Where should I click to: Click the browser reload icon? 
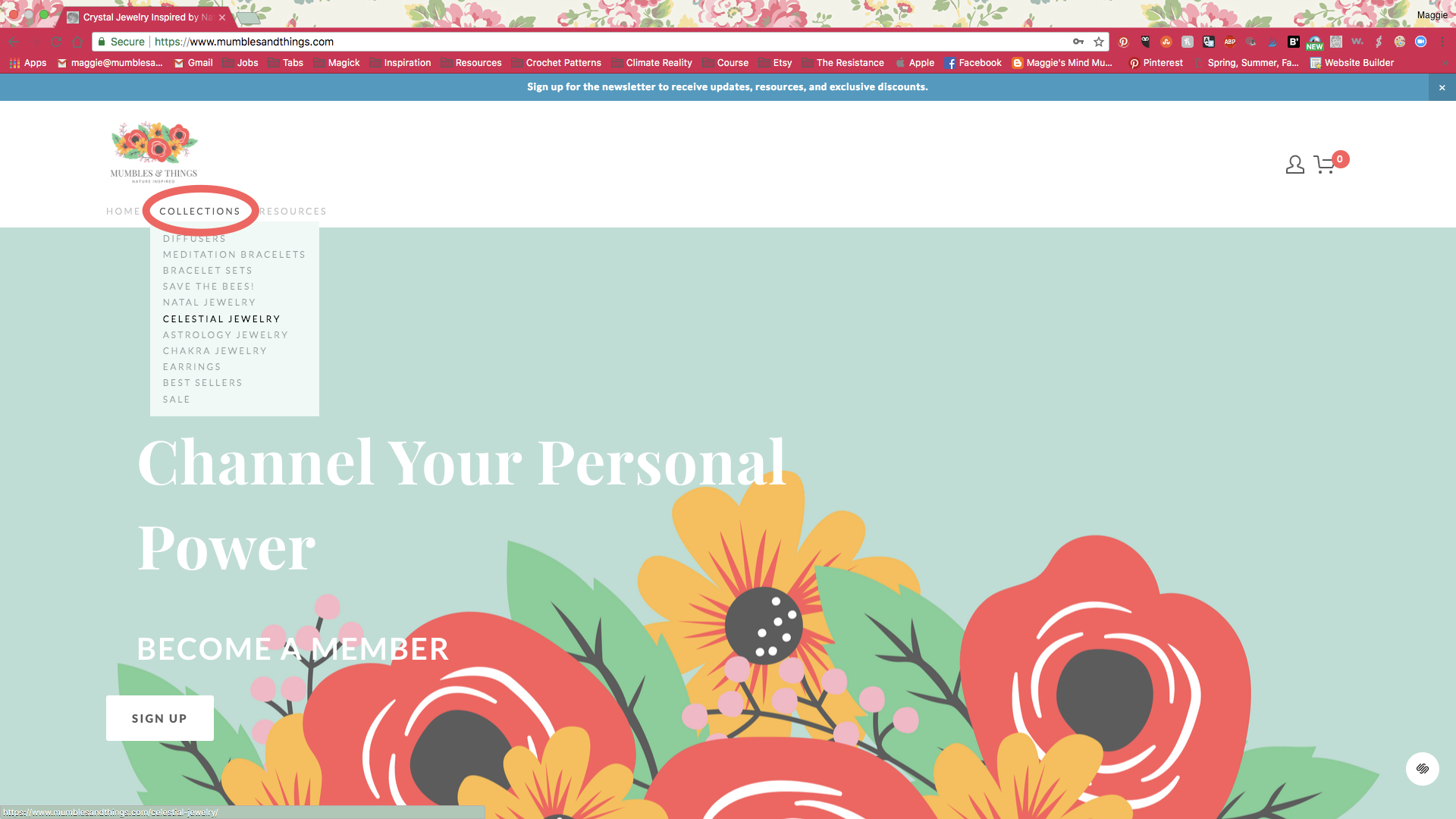pyautogui.click(x=56, y=42)
